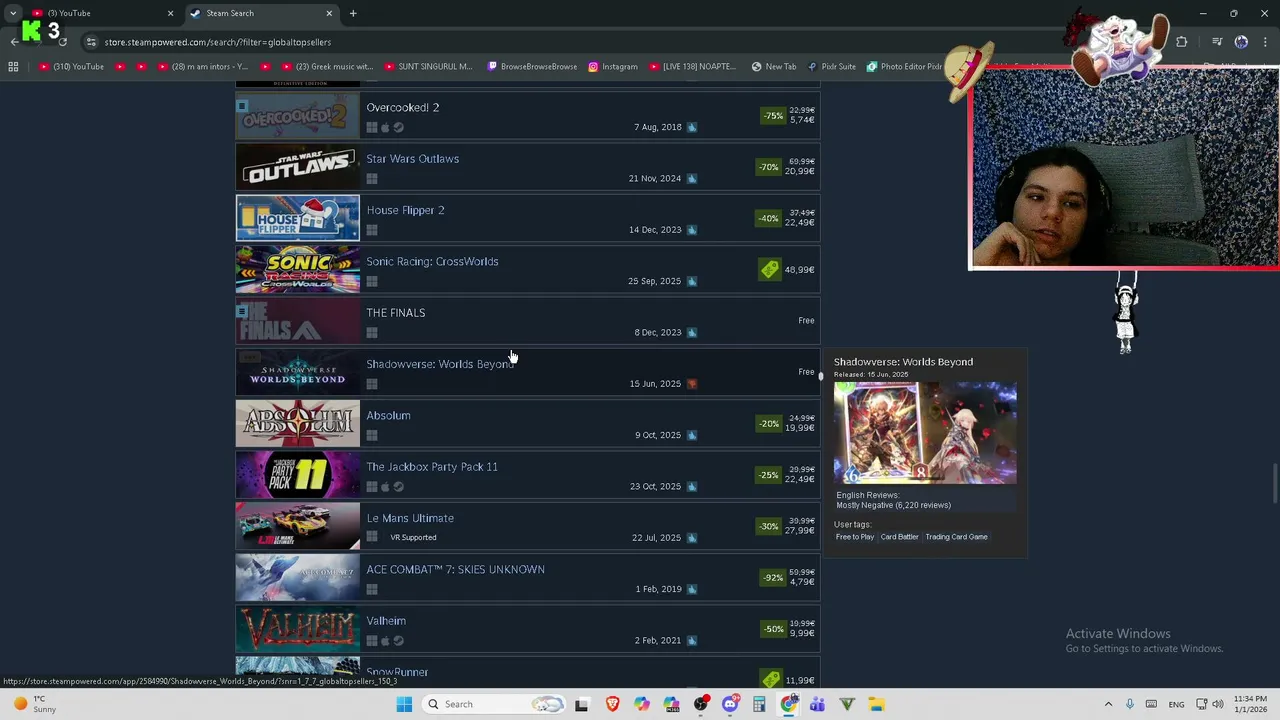Open the ENG language indicator in the tray
This screenshot has width=1280, height=720.
(x=1176, y=704)
